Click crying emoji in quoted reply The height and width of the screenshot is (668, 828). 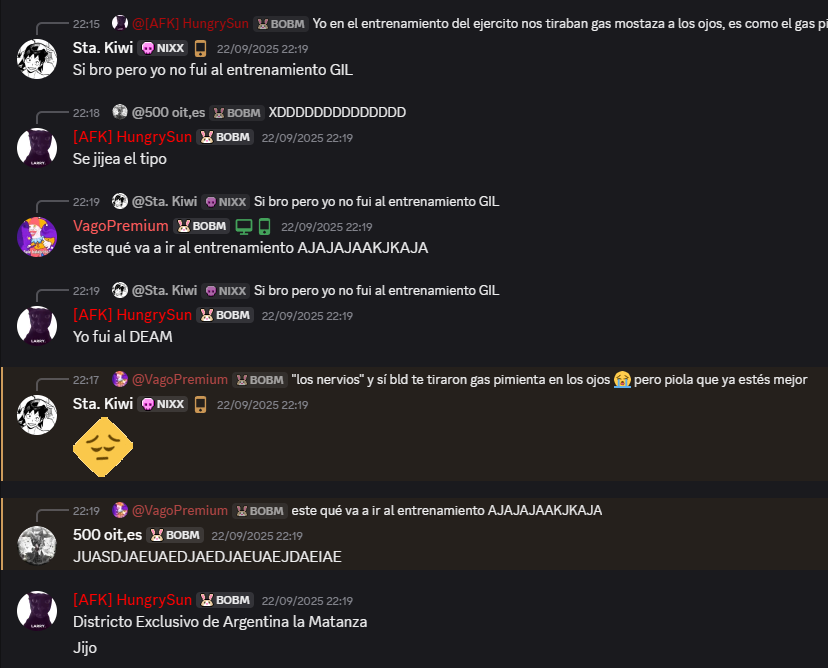622,380
